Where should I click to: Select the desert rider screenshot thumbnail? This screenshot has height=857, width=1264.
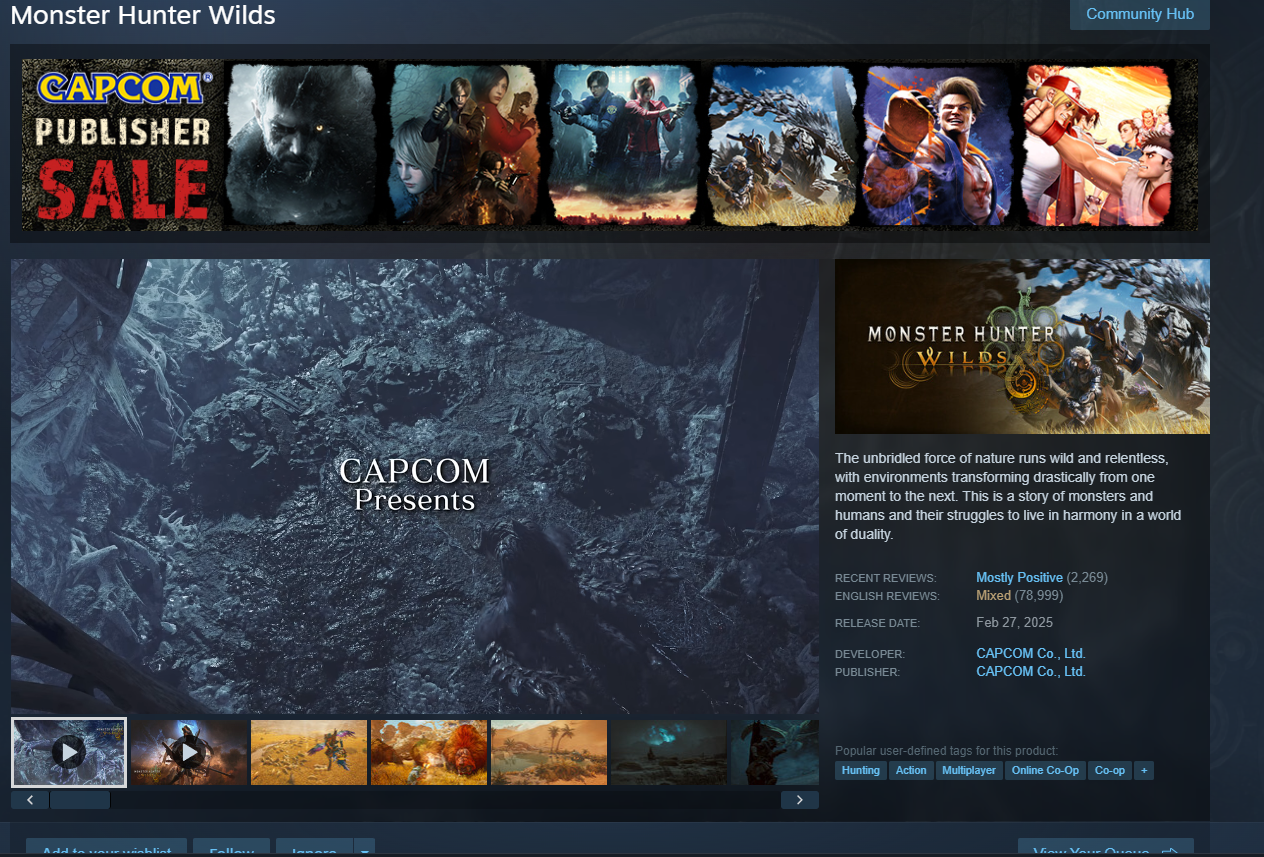click(x=309, y=752)
